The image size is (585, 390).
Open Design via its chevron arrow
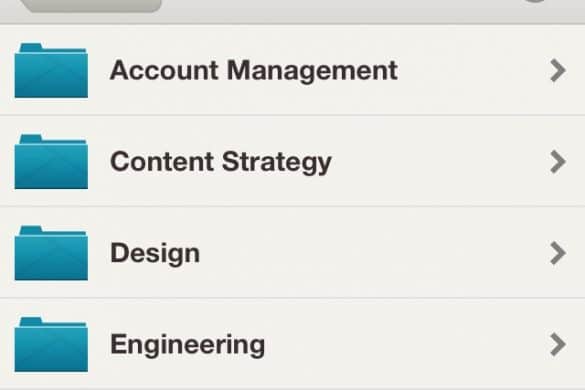[x=558, y=253]
